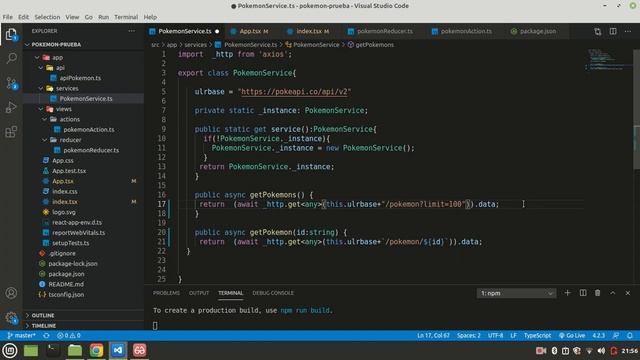Open terminal app from taskbar

[x=53, y=351]
